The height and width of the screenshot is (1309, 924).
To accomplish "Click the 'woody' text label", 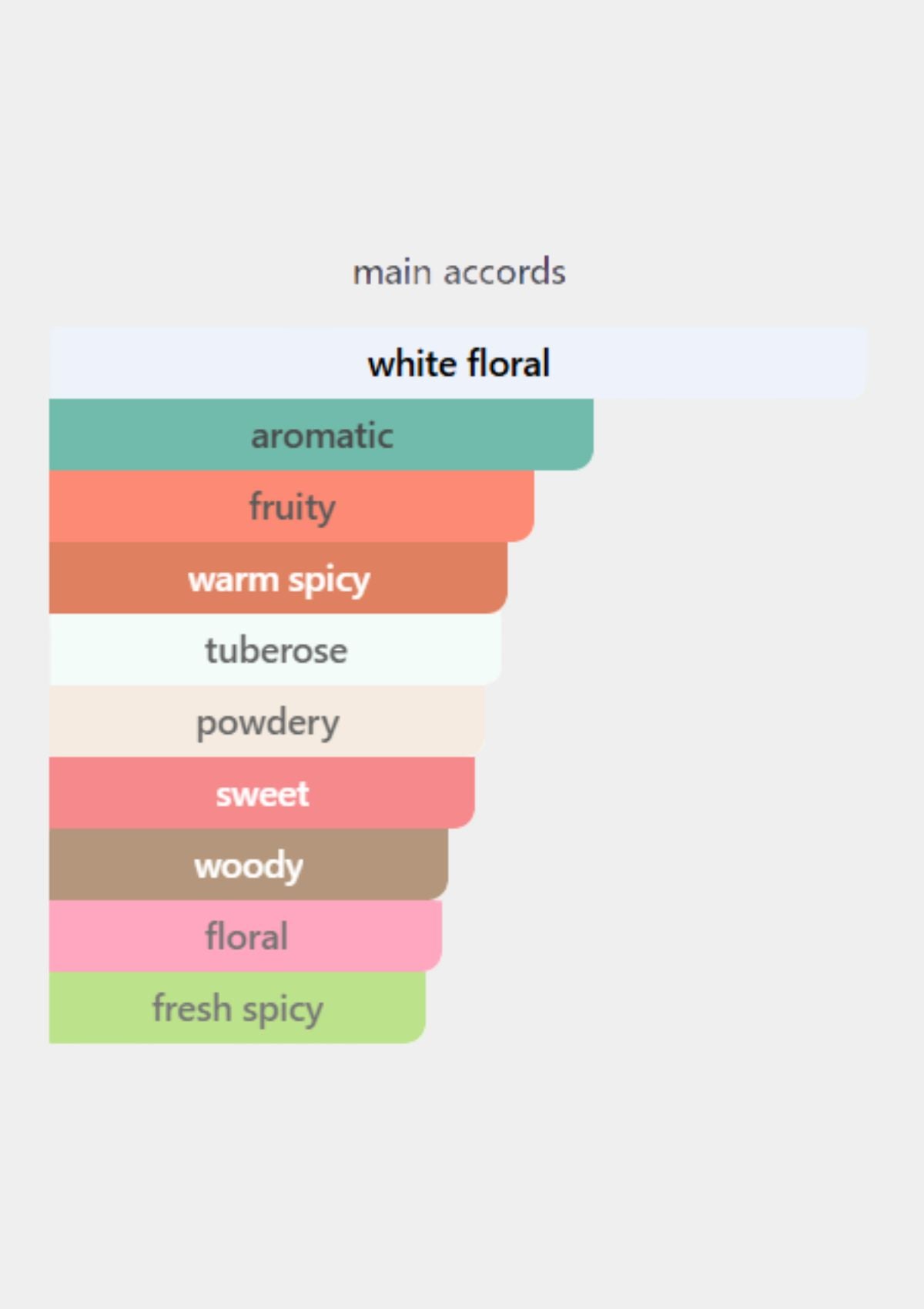I will 249,866.
